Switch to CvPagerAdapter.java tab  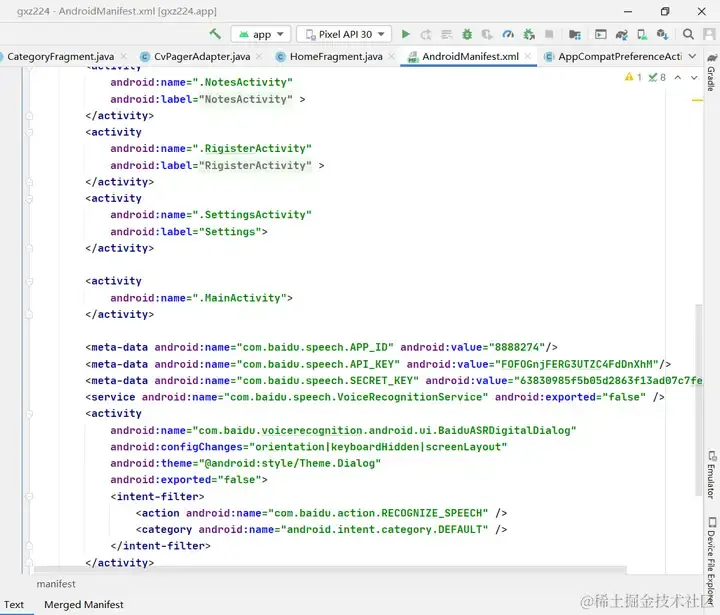click(x=202, y=56)
